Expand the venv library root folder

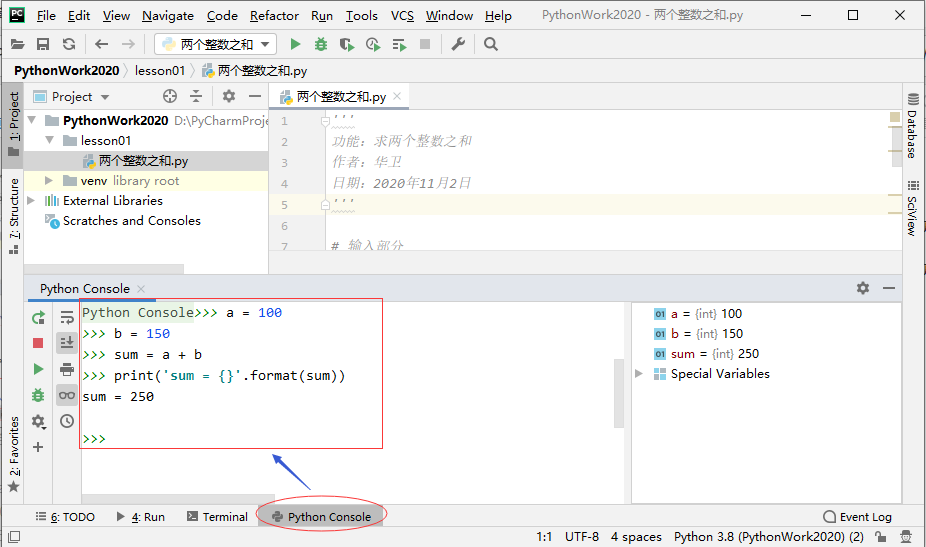(x=49, y=181)
